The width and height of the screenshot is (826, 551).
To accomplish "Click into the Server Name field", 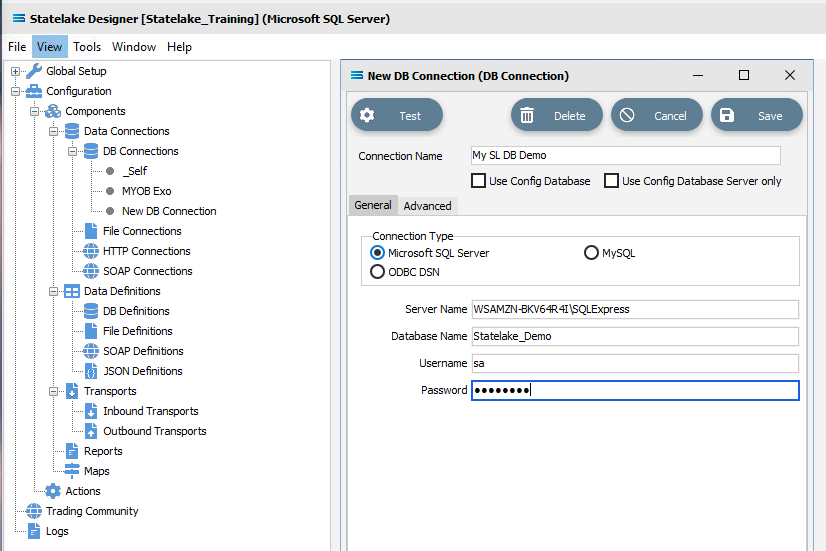I will [x=635, y=309].
